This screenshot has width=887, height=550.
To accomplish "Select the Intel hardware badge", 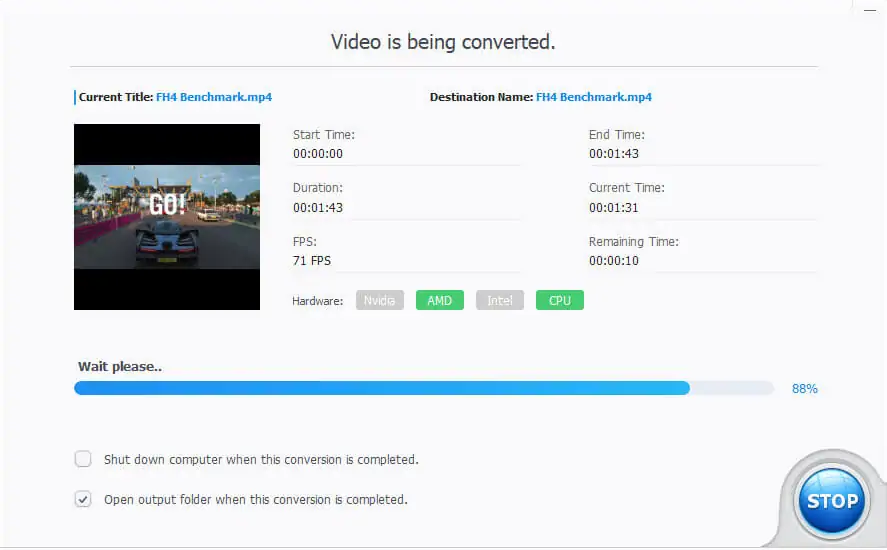I will click(500, 300).
